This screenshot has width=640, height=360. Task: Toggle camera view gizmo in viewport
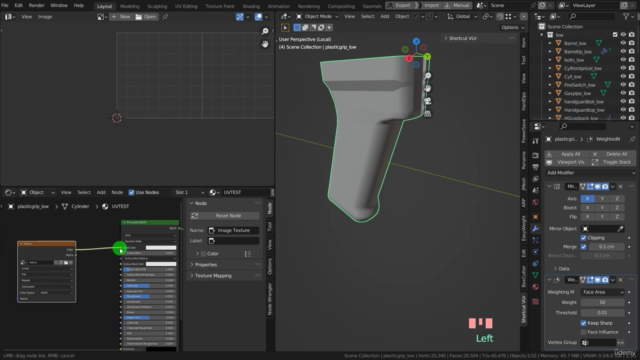(428, 101)
